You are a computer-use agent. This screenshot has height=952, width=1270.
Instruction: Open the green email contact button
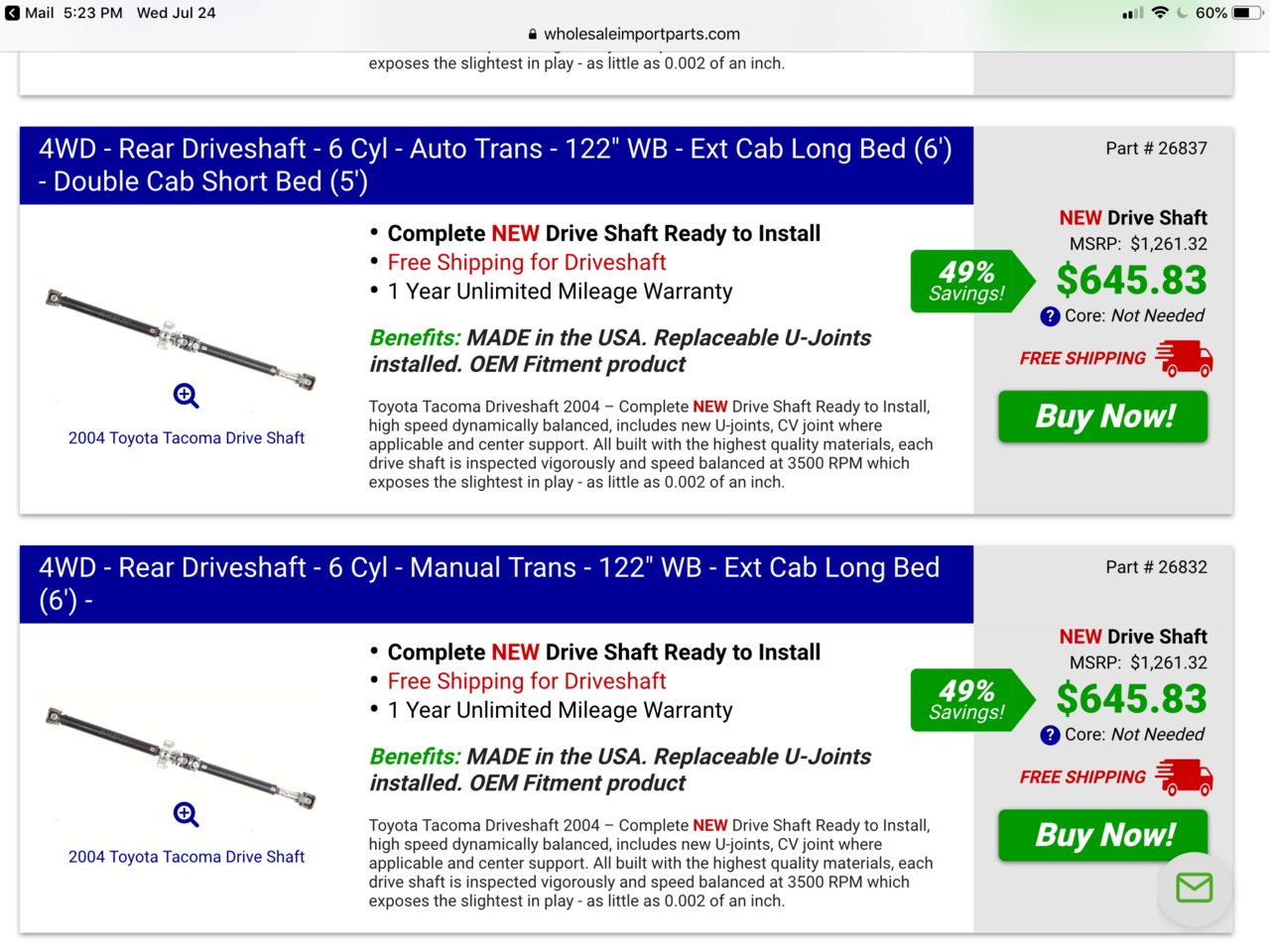pos(1195,888)
